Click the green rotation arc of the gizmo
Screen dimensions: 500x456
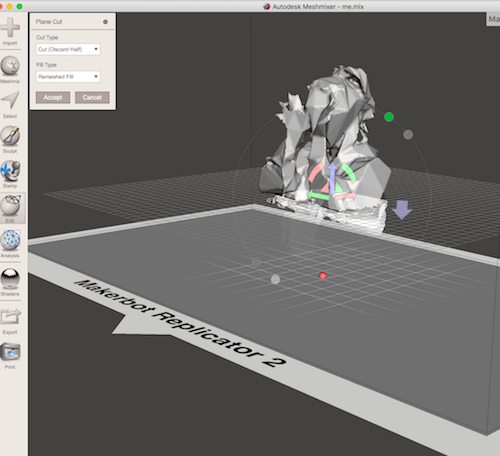click(x=349, y=172)
